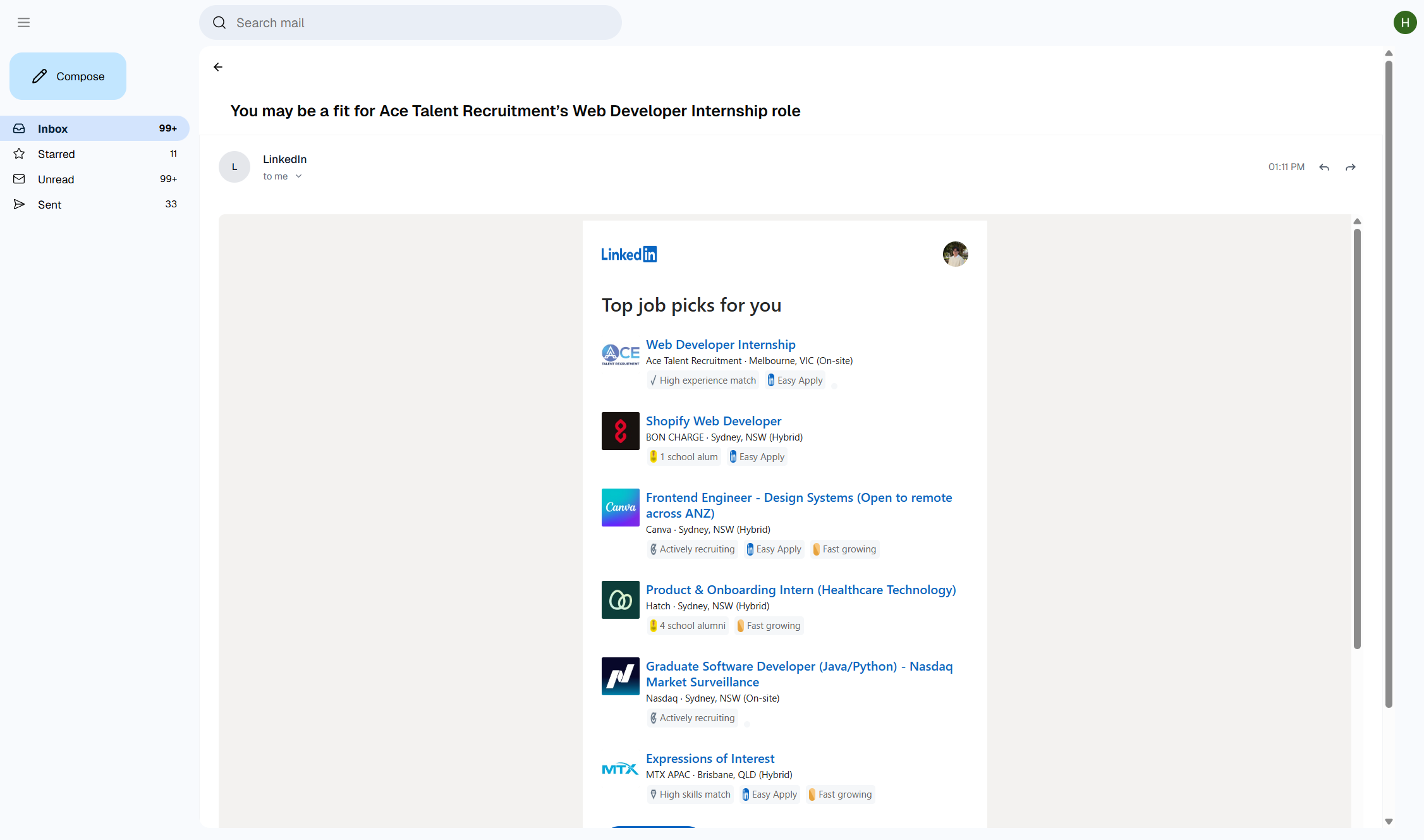1424x840 pixels.
Task: Compose a new message
Action: 68,76
